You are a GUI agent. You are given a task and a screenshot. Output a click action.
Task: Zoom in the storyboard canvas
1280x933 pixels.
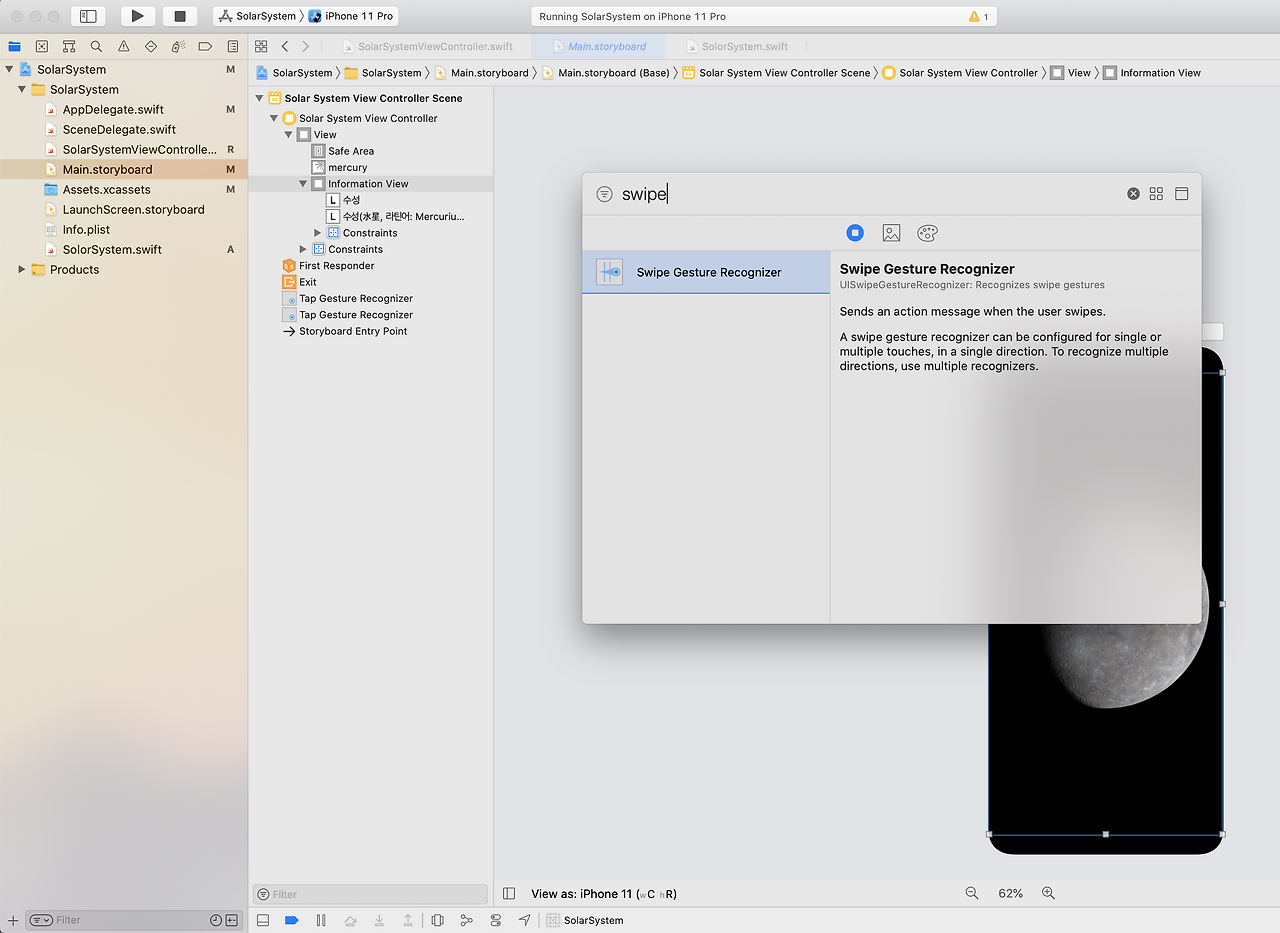pyautogui.click(x=1048, y=893)
